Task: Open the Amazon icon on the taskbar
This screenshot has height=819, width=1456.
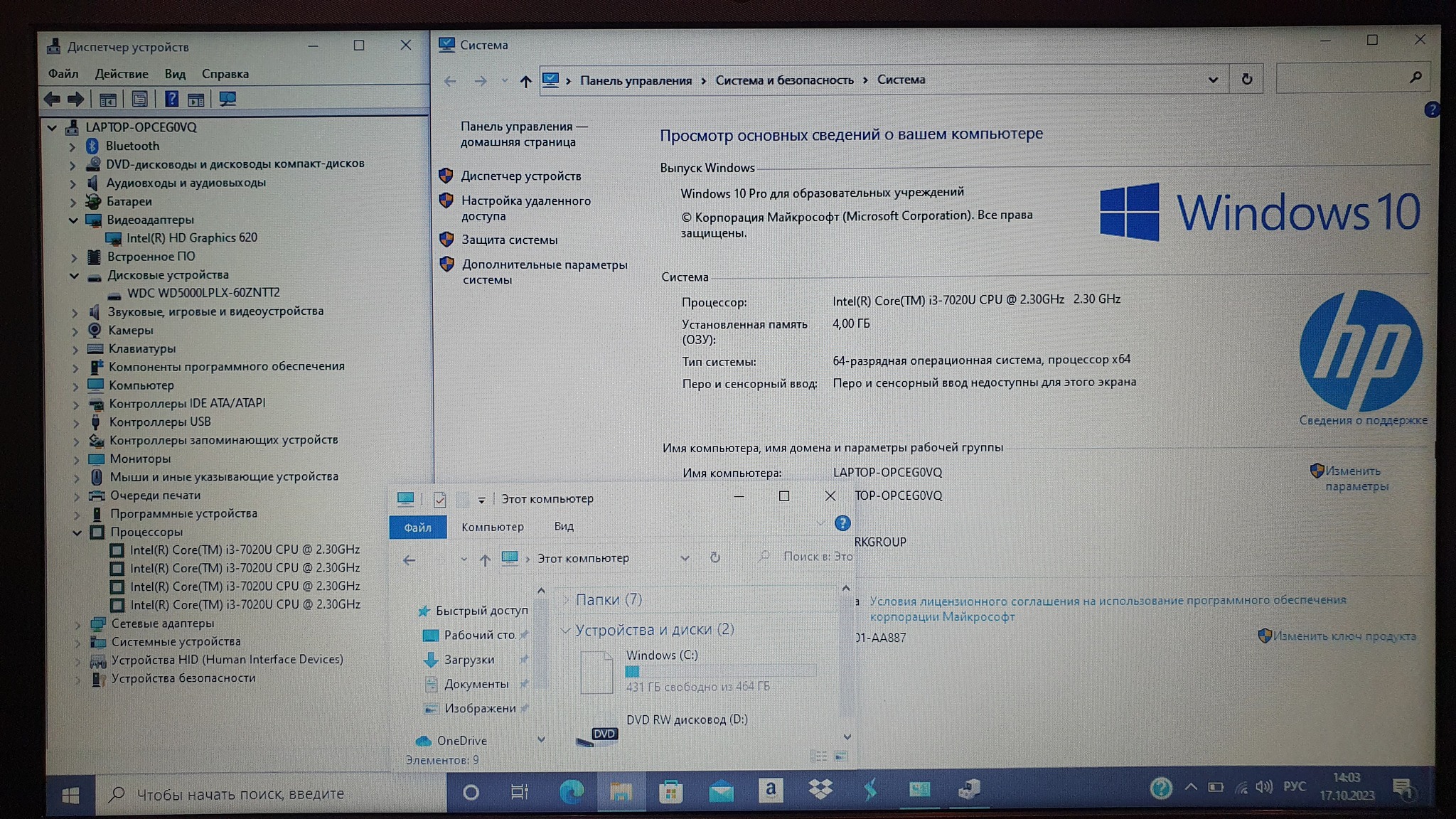Action: (x=771, y=790)
